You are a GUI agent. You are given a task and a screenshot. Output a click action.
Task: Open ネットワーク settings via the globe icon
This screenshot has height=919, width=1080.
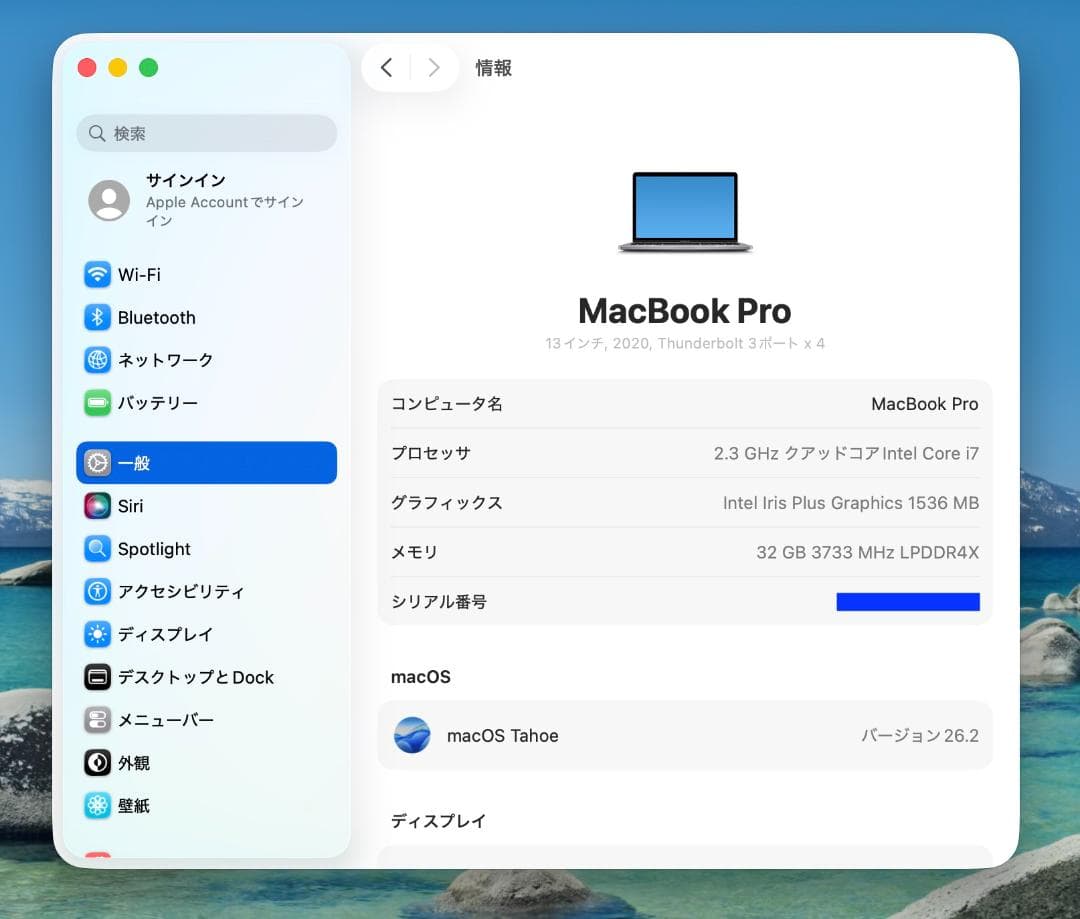97,360
